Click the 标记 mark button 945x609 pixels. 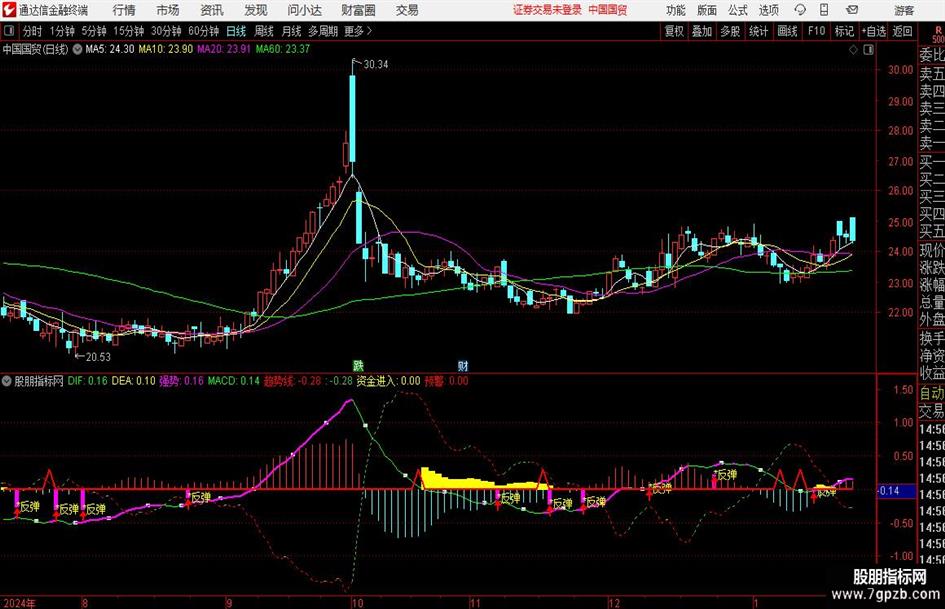[x=844, y=31]
